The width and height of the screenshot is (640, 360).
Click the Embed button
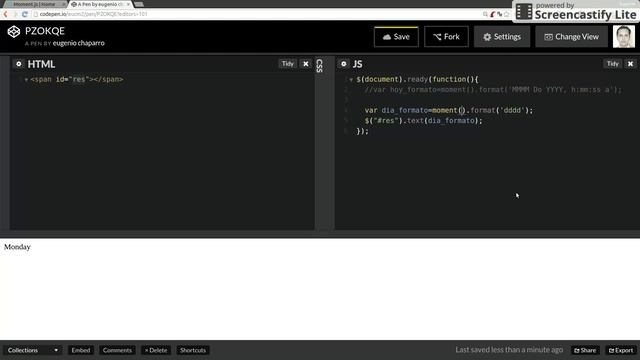click(x=81, y=350)
